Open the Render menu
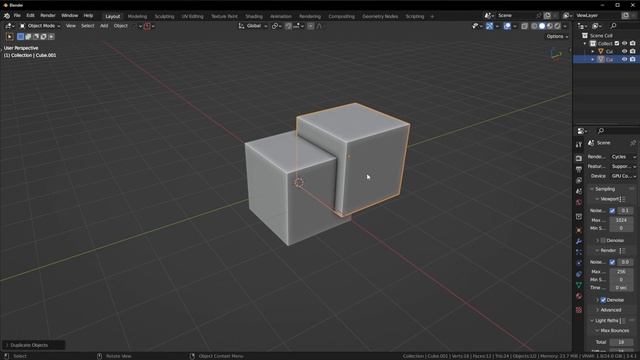This screenshot has height=360, width=640. 48,16
